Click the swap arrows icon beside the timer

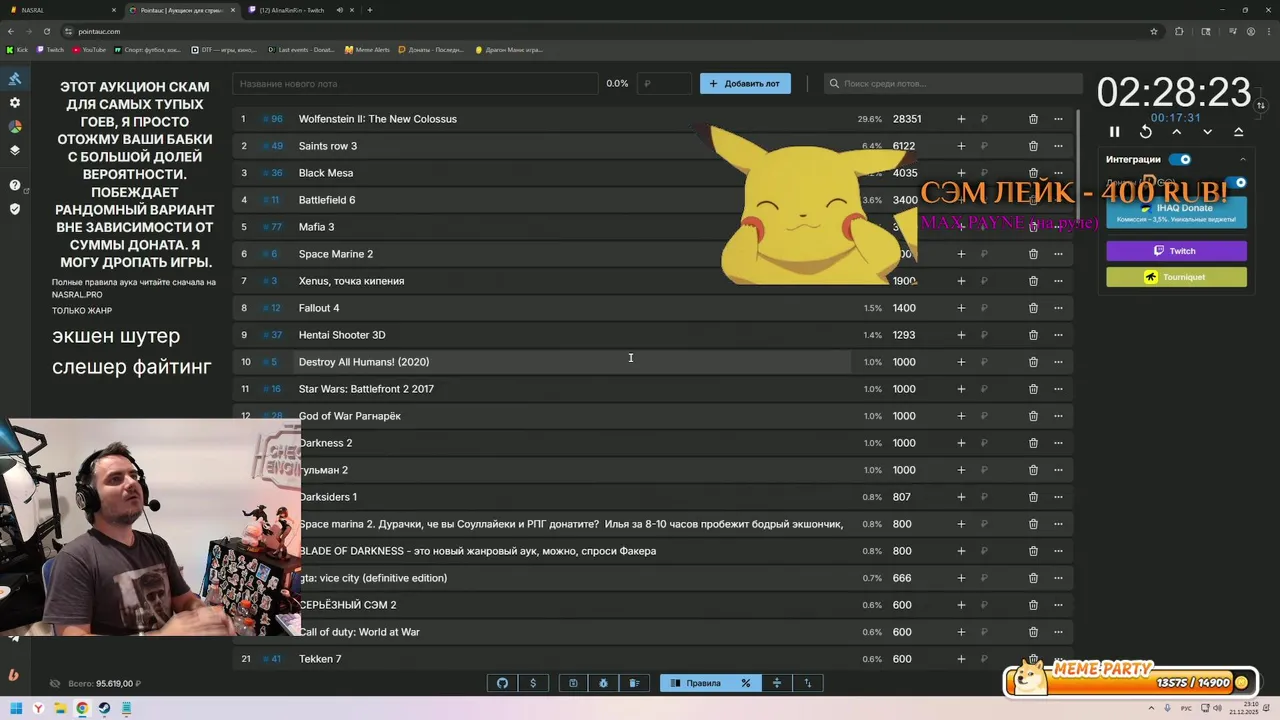(x=1261, y=105)
